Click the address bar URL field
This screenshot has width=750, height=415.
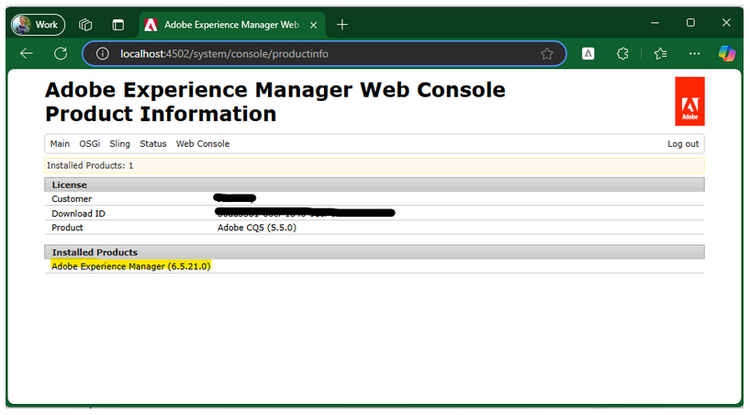click(325, 54)
